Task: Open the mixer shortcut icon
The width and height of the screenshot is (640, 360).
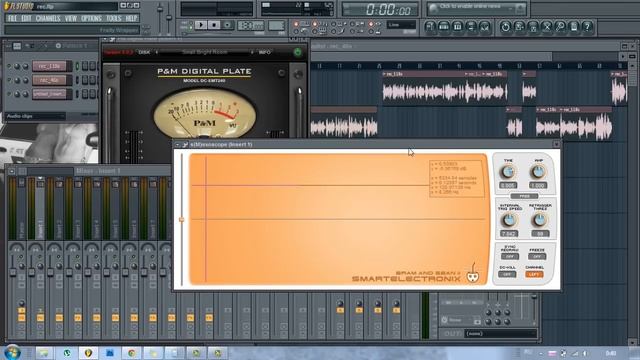Action: tap(484, 27)
